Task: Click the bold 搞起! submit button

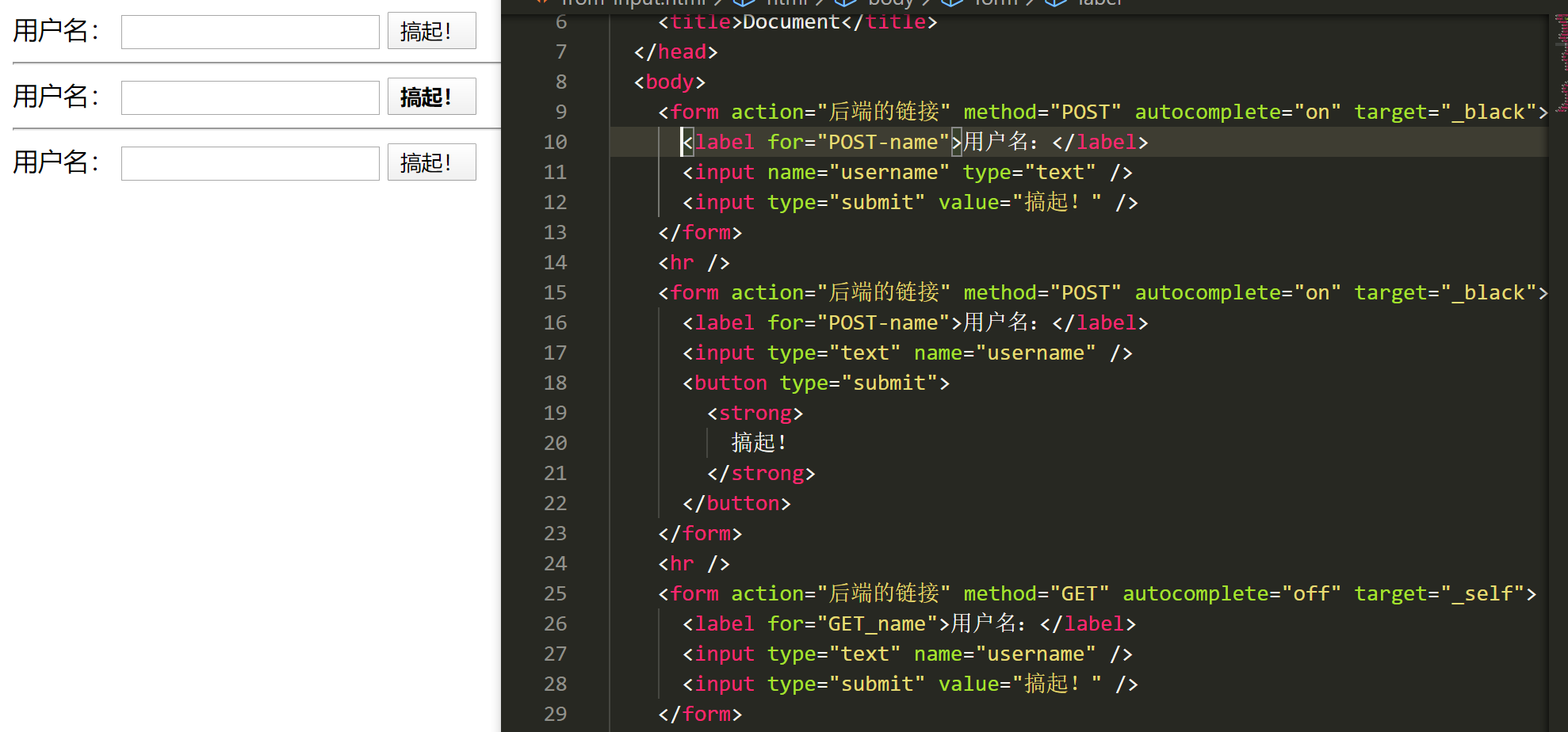Action: click(431, 97)
